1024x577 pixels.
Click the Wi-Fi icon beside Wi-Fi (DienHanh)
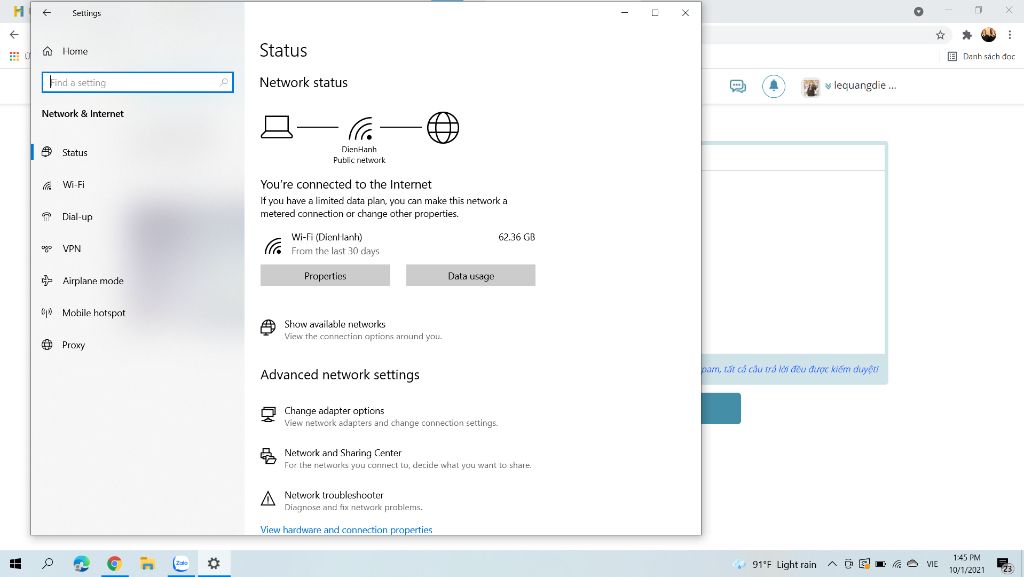pyautogui.click(x=273, y=245)
